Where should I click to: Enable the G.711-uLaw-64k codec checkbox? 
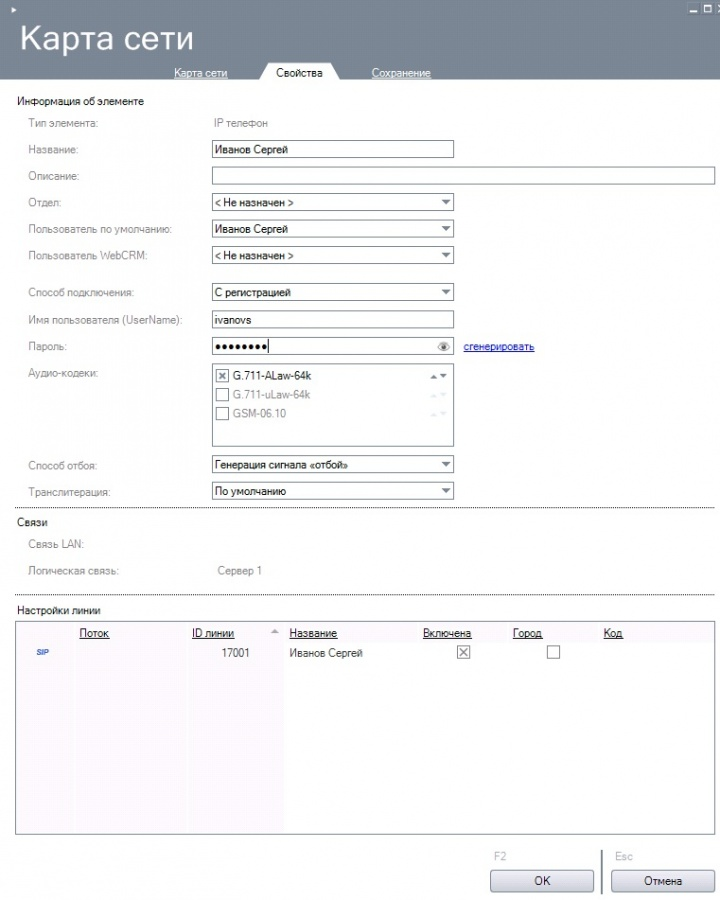222,395
